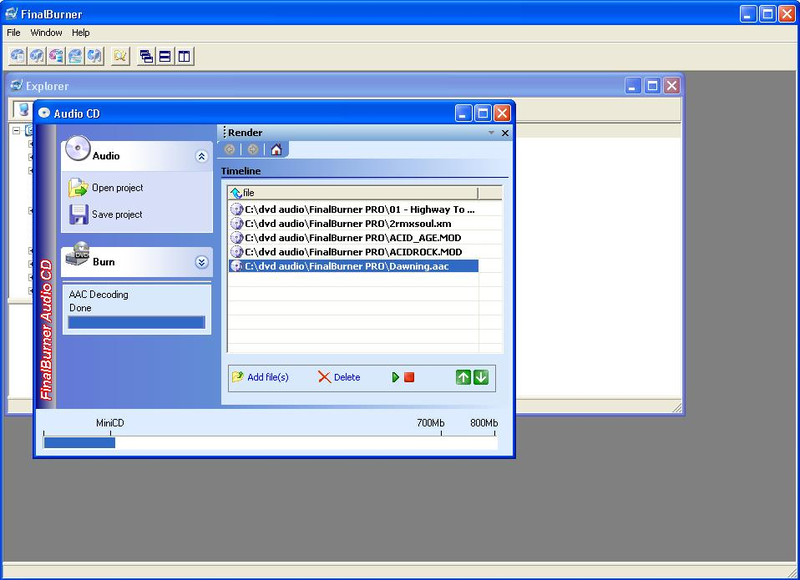Move selected track up with green arrow
This screenshot has width=800, height=580.
[463, 377]
